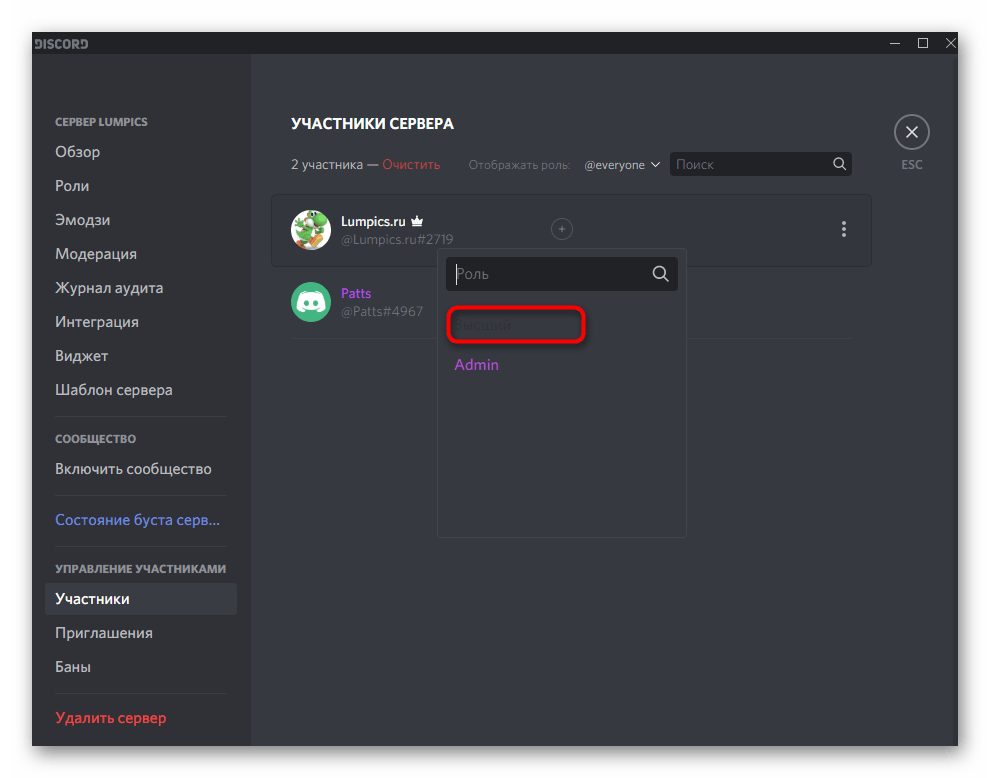The width and height of the screenshot is (990, 778).
Task: Open Состояние буста сервера link
Action: tap(137, 520)
